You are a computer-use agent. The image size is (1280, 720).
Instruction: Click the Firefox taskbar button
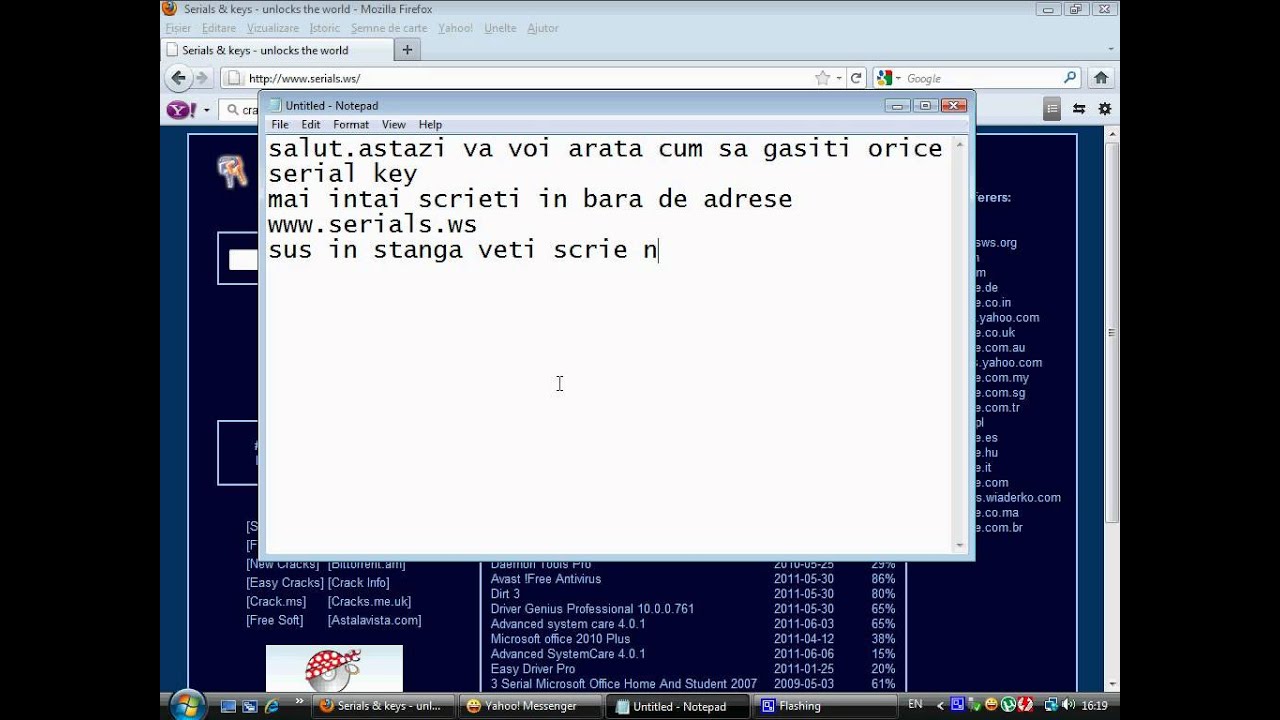click(383, 706)
